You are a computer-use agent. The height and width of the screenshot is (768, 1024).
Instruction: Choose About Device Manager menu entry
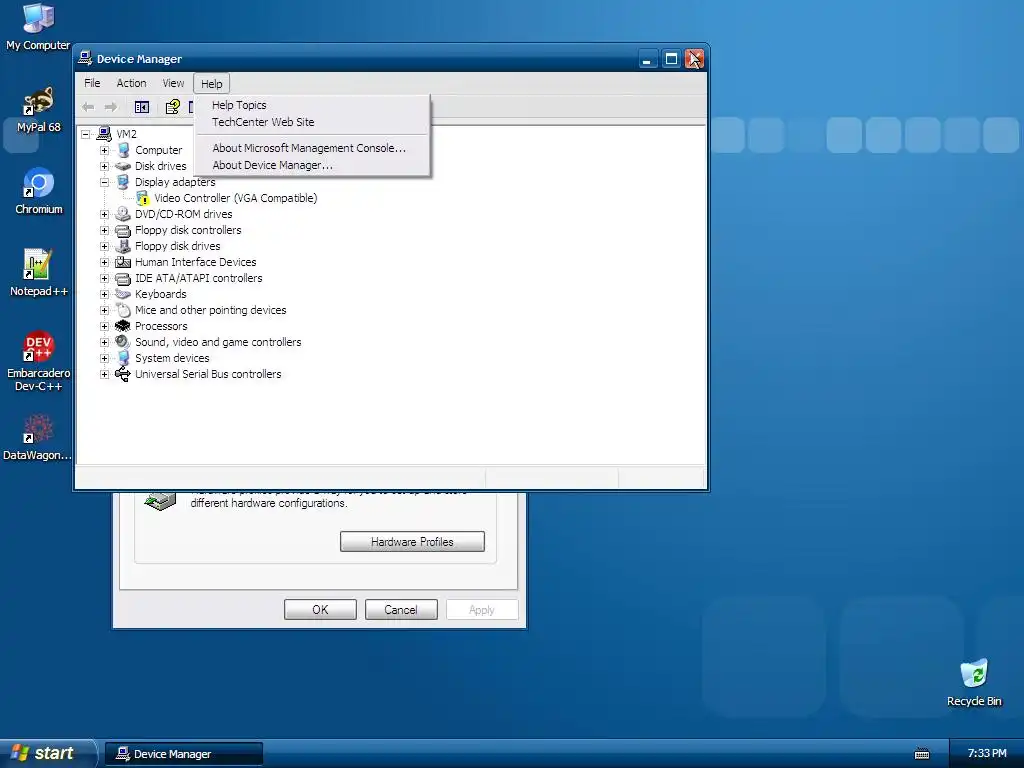(x=313, y=165)
